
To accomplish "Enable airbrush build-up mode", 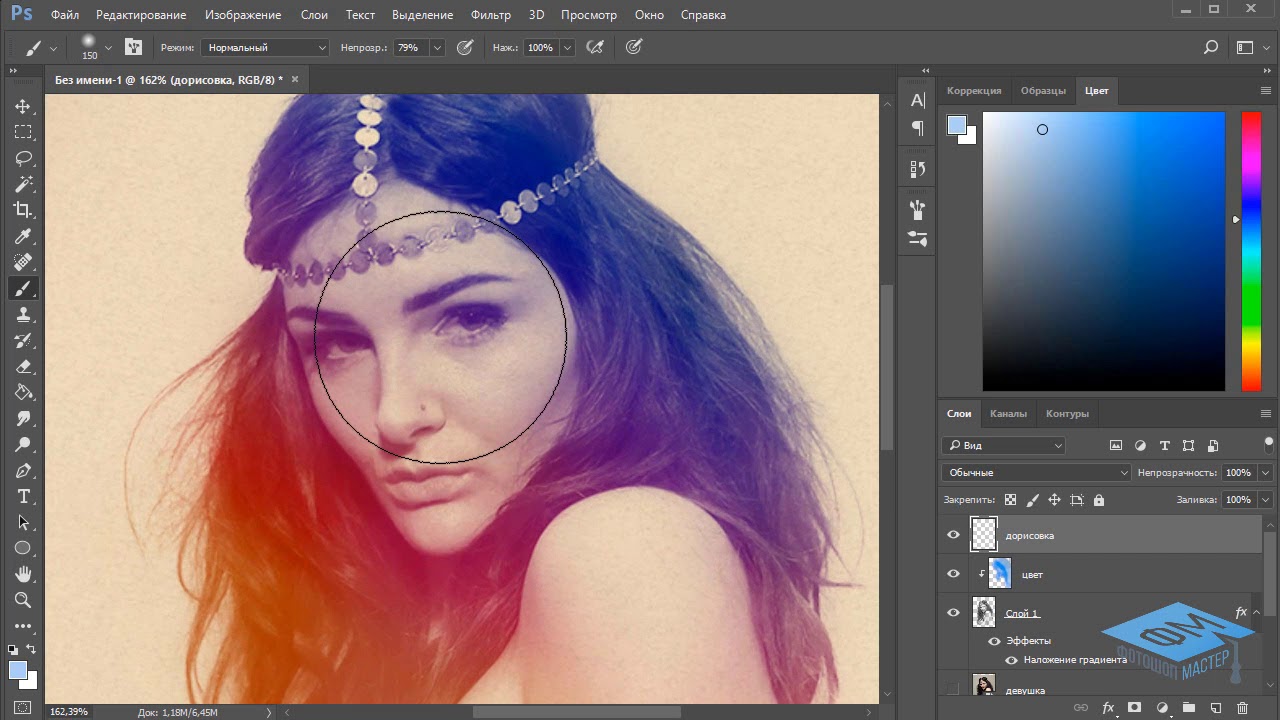I will 595,47.
